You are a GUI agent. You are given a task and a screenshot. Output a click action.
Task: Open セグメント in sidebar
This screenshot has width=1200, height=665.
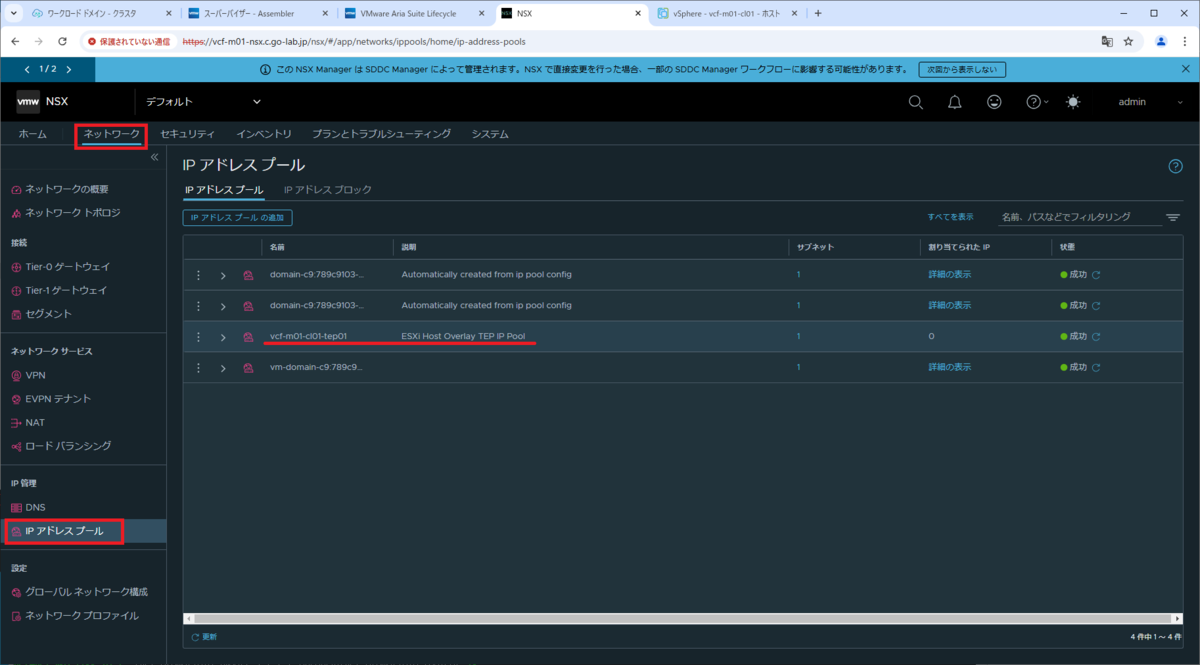click(48, 314)
